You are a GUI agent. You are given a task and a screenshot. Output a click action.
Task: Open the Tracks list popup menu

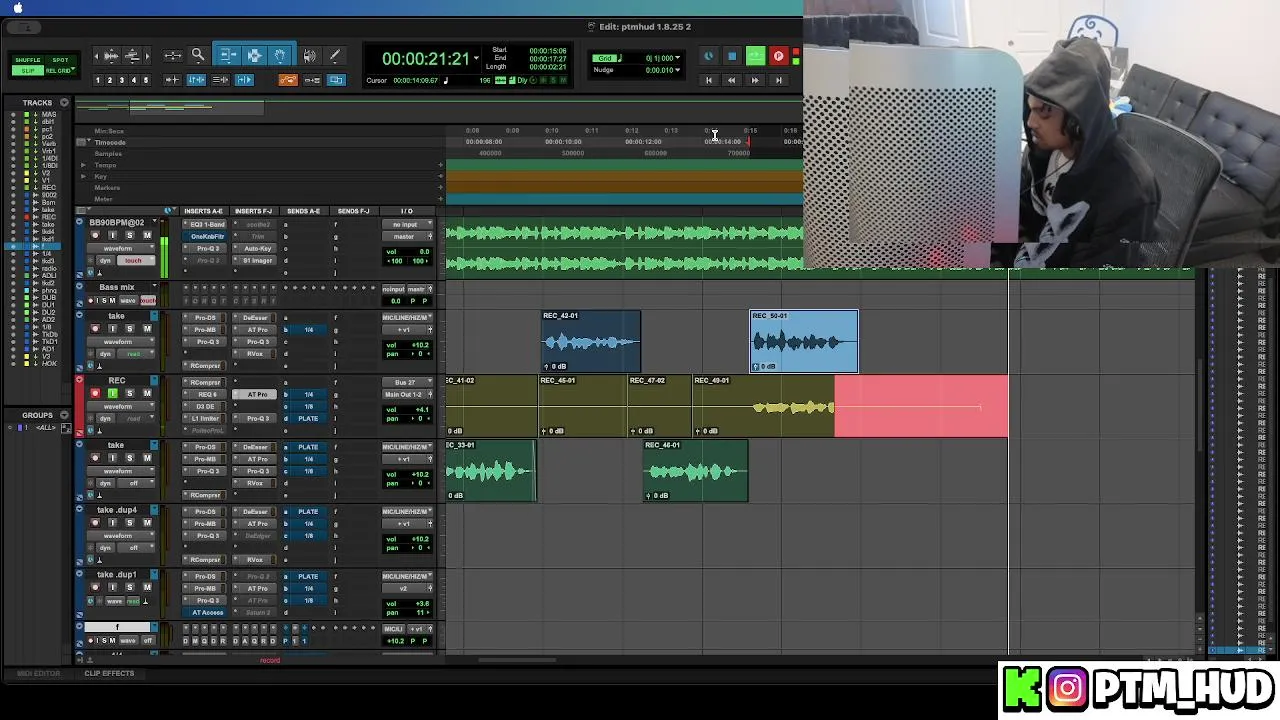(x=64, y=102)
